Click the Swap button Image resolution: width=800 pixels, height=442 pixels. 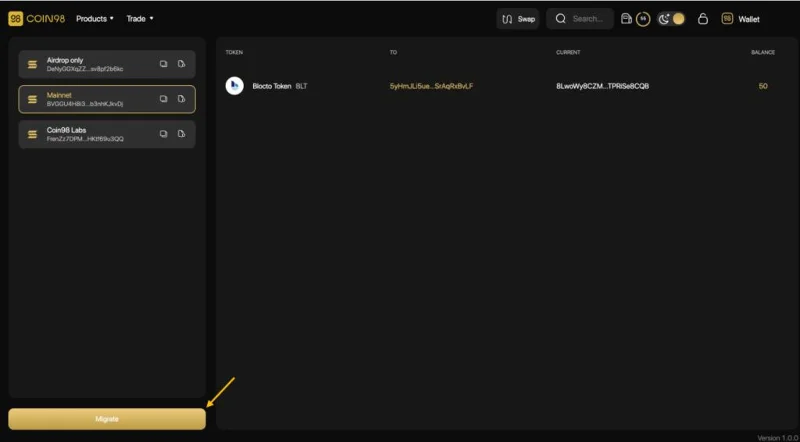point(518,19)
